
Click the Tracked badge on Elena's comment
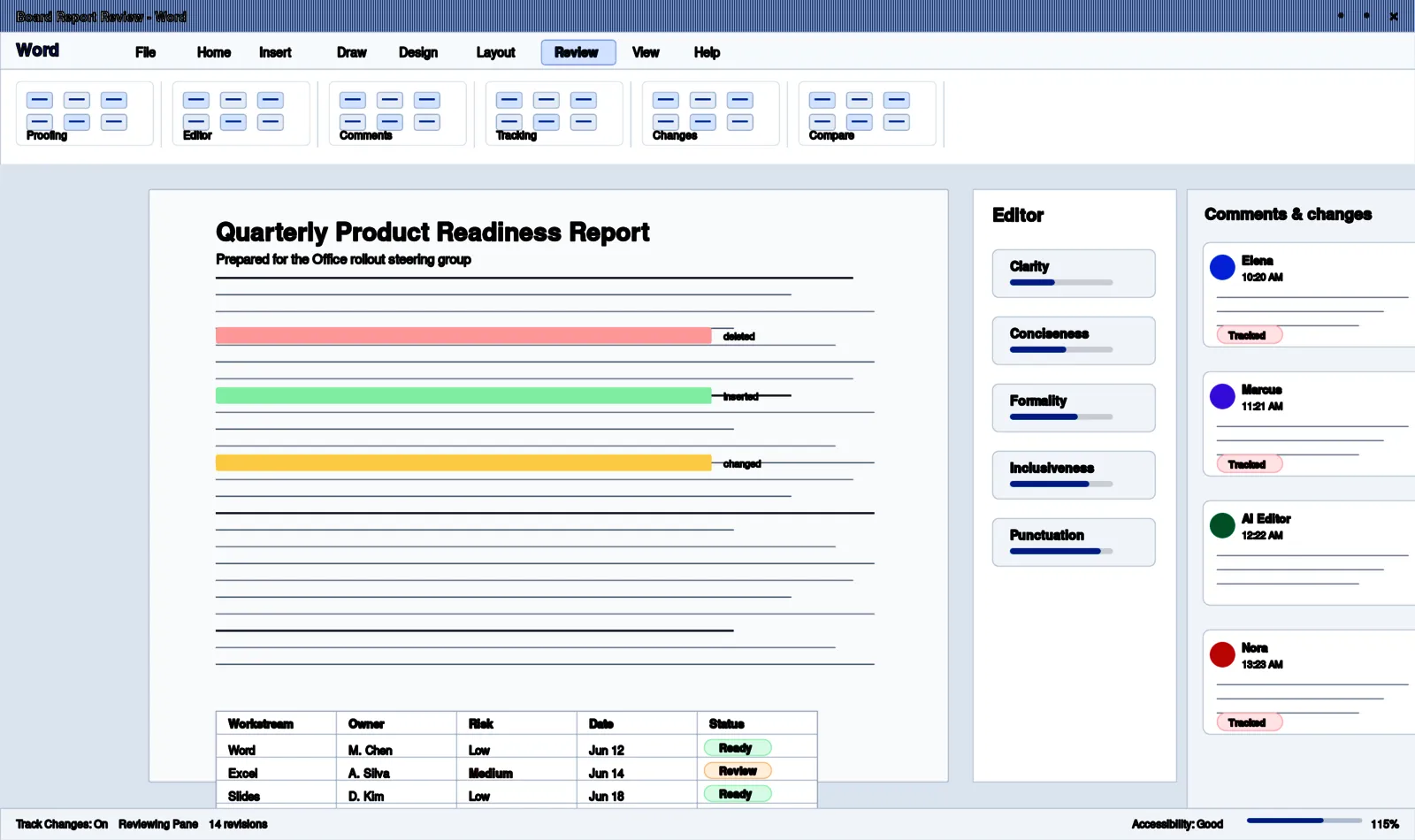(1250, 335)
